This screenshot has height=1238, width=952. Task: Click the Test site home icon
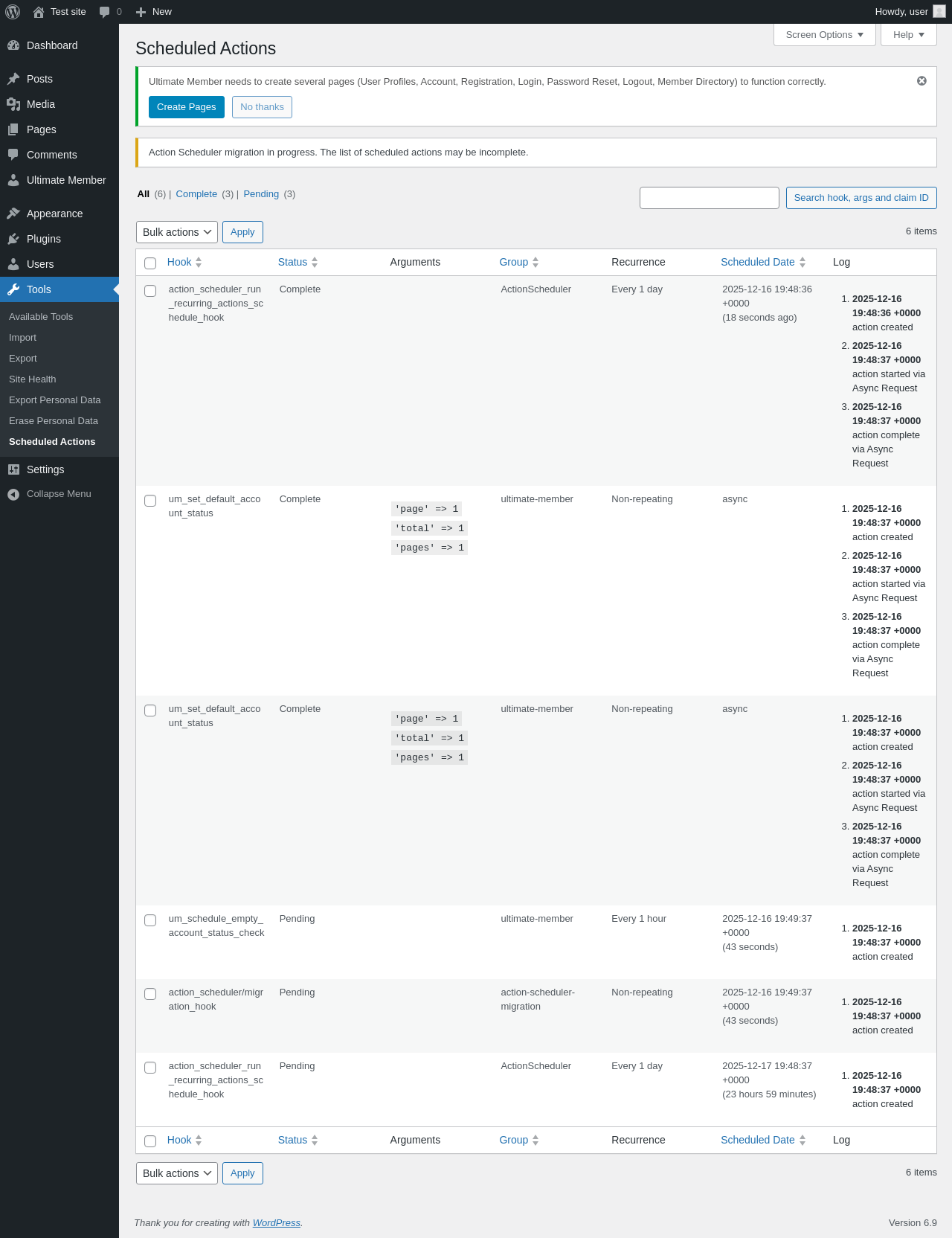[x=39, y=12]
